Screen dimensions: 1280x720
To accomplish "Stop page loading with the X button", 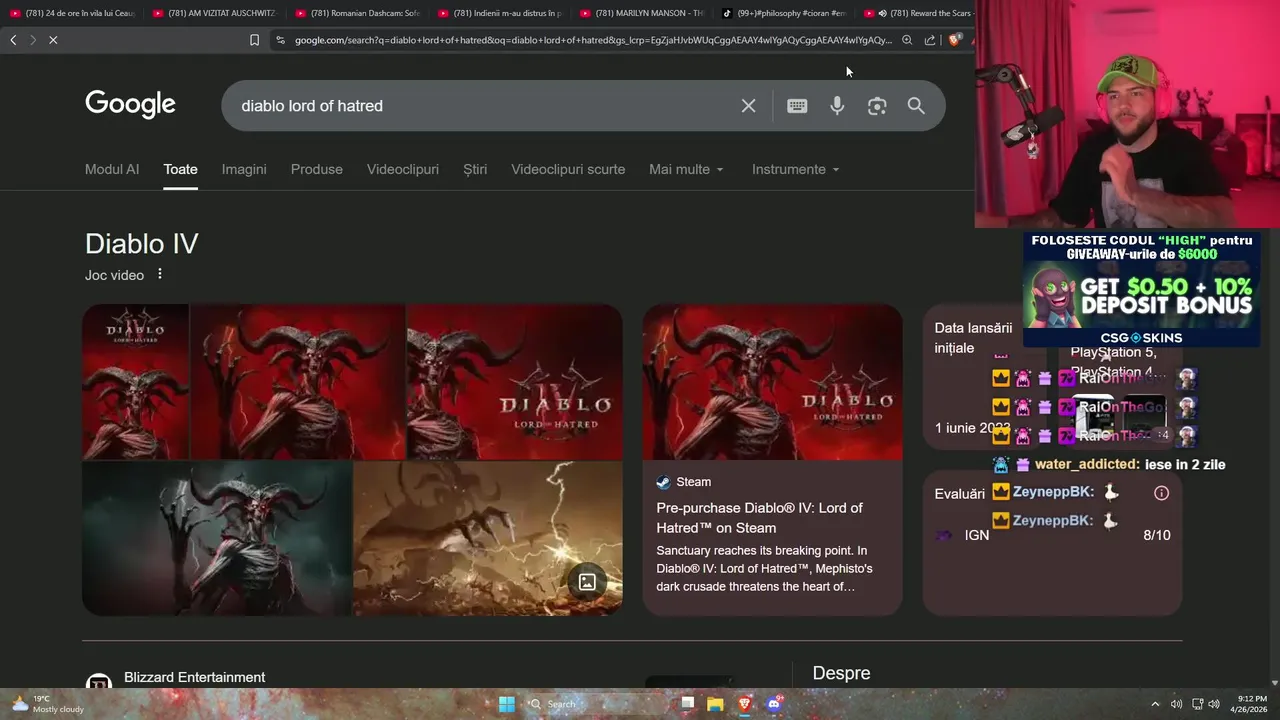I will 53,40.
